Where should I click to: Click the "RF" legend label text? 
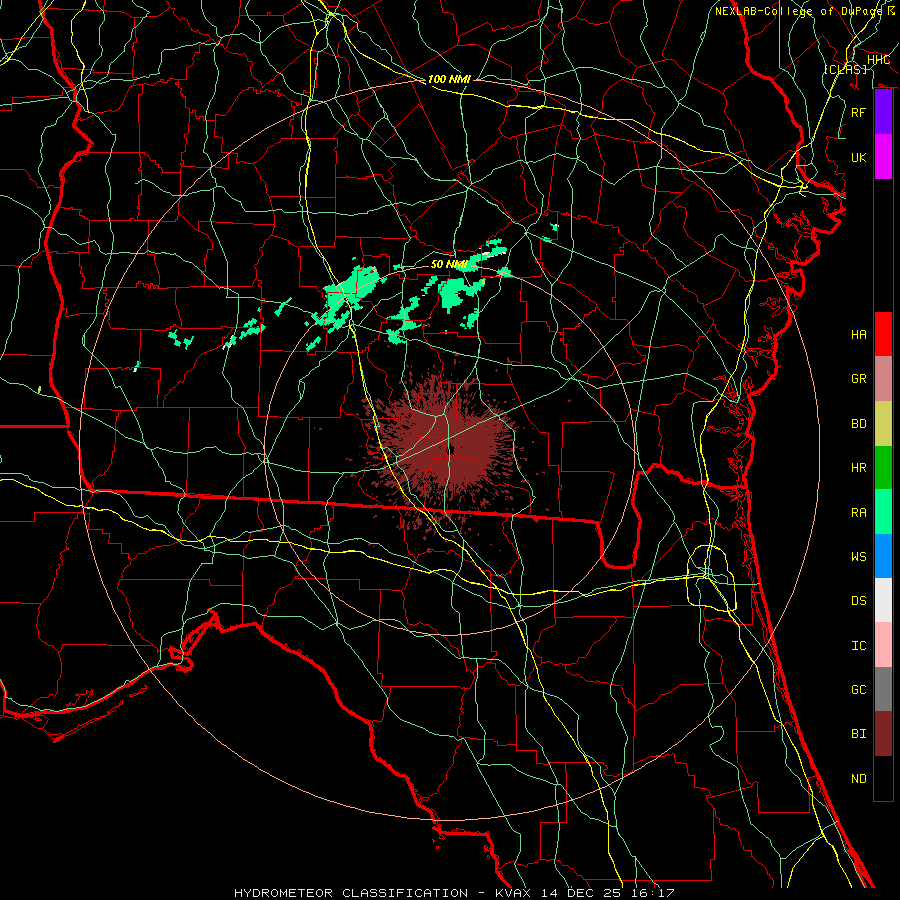(x=858, y=112)
